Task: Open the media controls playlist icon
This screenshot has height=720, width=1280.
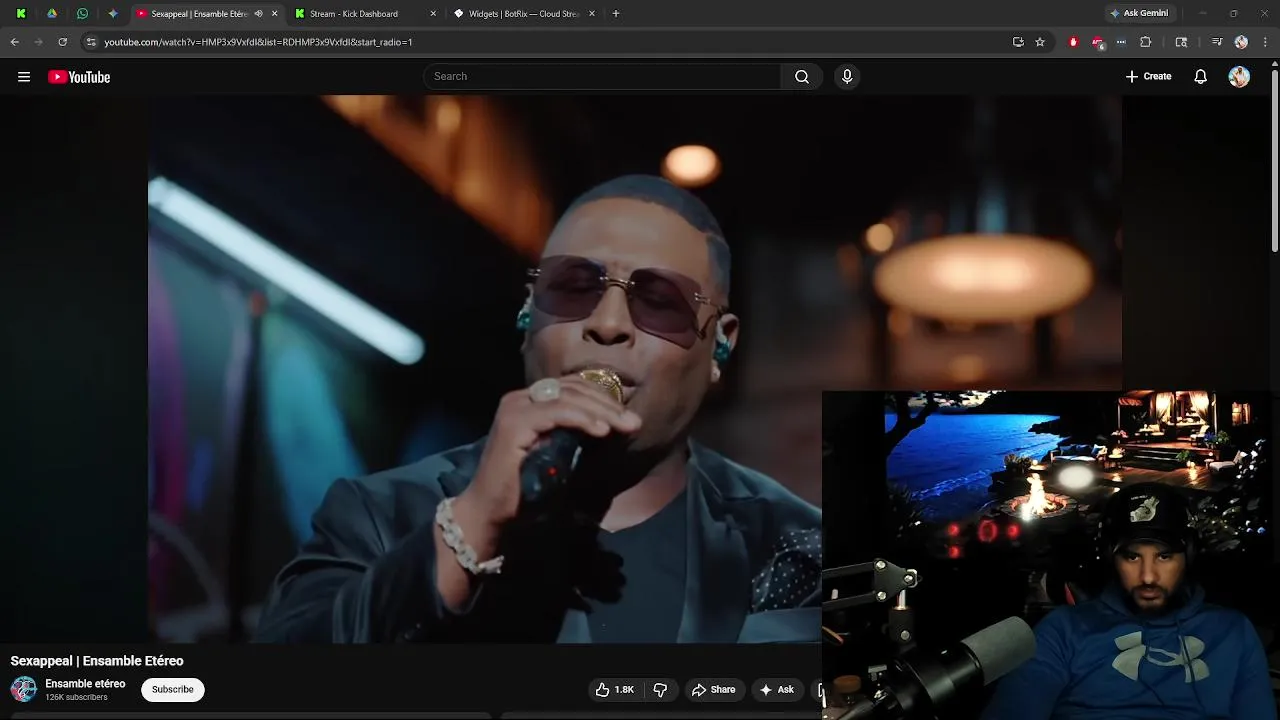Action: (x=1217, y=42)
